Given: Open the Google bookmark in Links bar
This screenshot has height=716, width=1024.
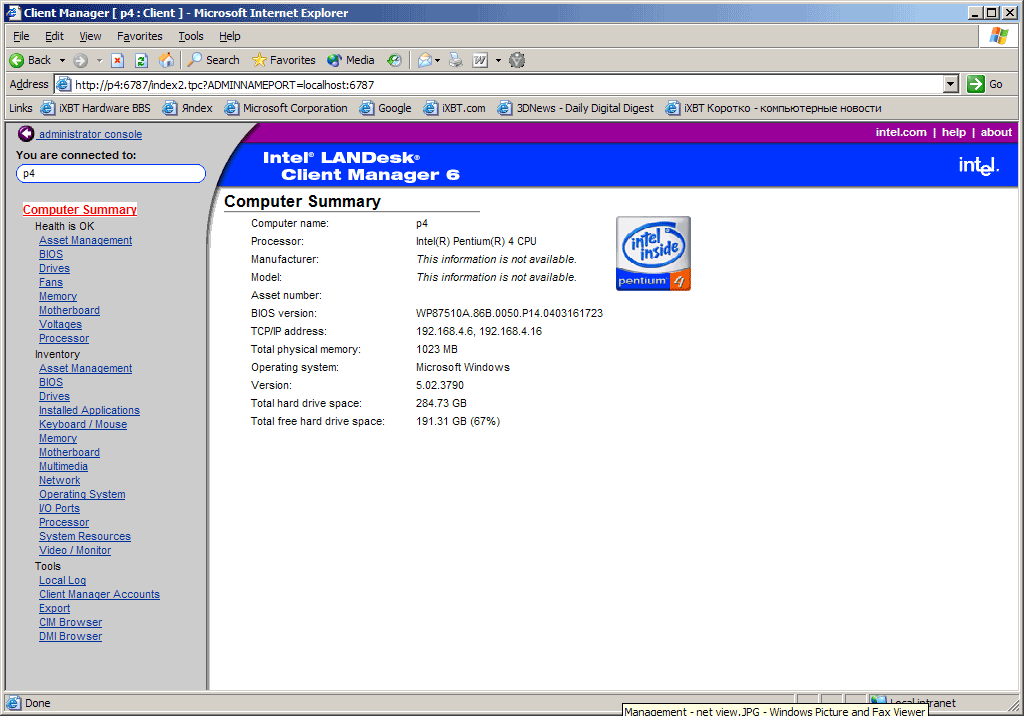Looking at the screenshot, I should point(385,108).
